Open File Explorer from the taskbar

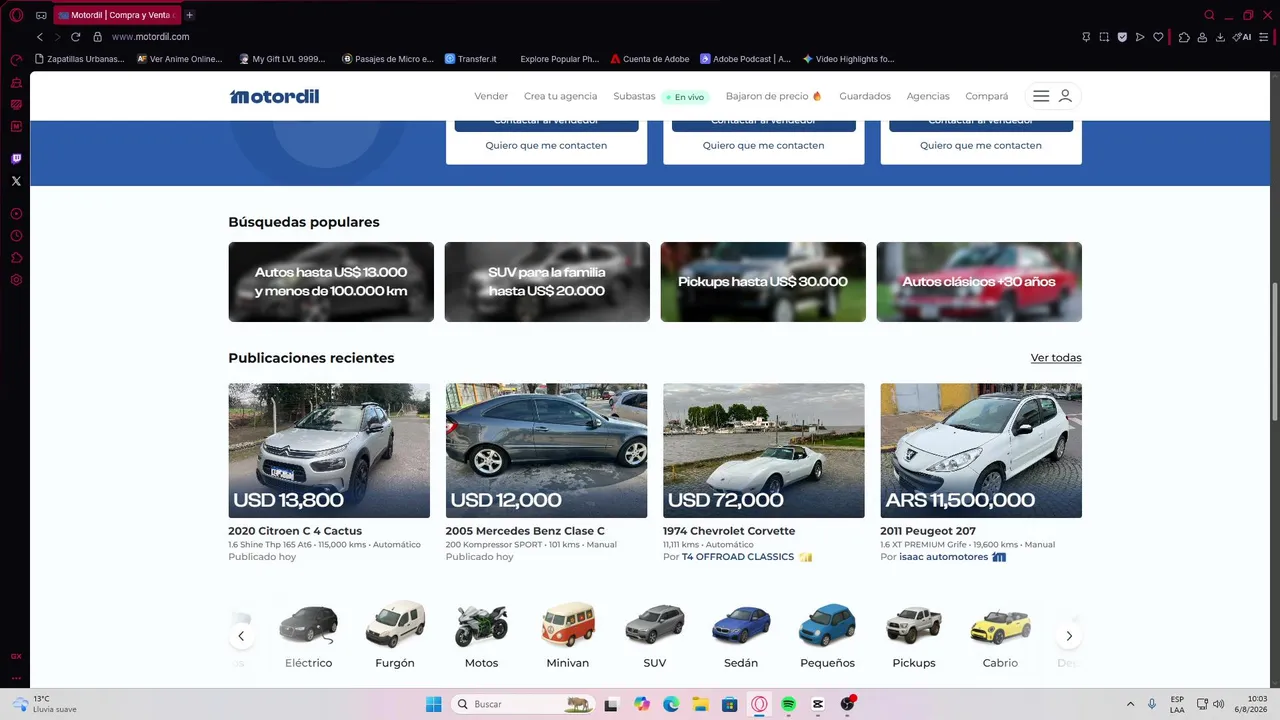tap(700, 704)
